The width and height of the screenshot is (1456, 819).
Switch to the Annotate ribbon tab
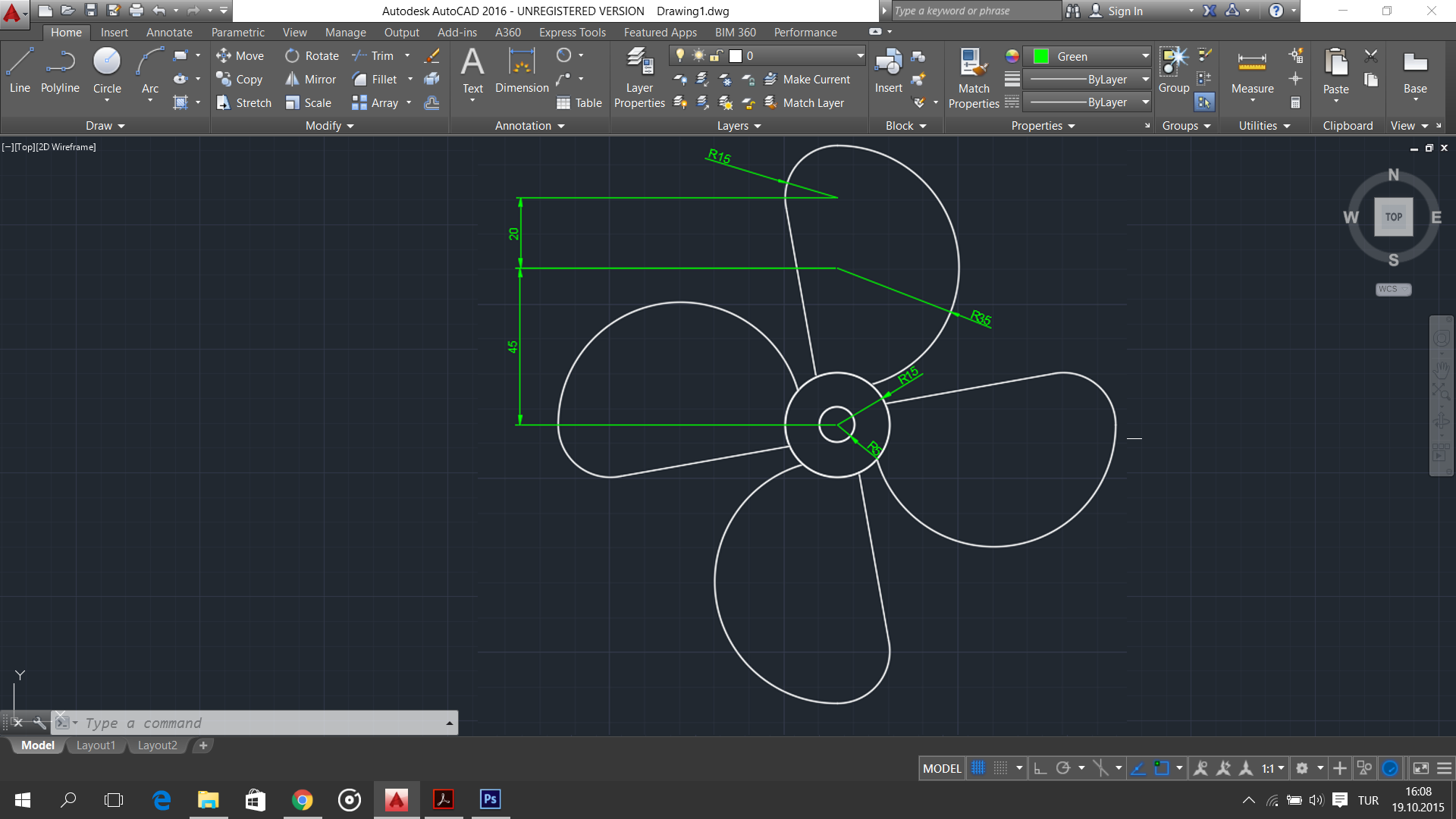[168, 31]
